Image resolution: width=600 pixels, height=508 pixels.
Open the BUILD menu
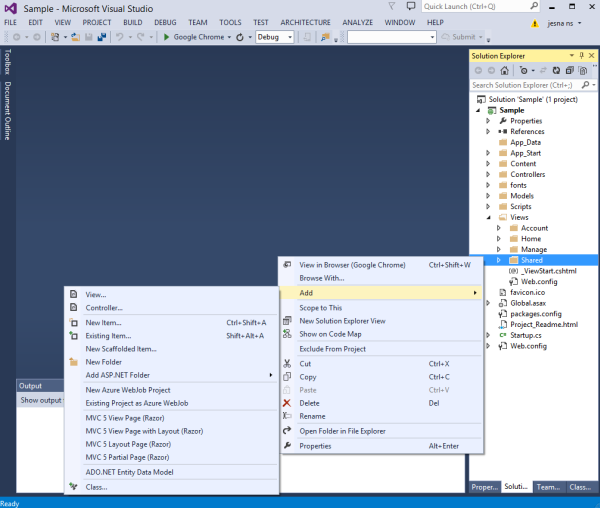[x=132, y=23]
